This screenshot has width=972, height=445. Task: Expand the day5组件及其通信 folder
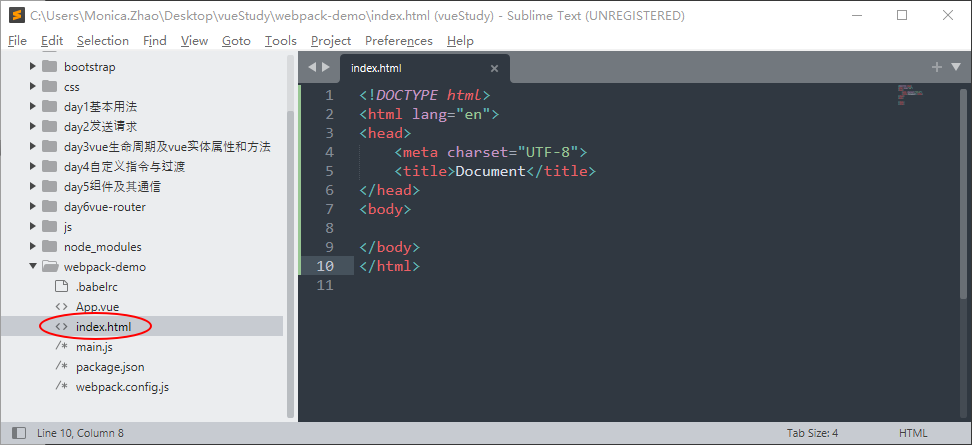(33, 187)
